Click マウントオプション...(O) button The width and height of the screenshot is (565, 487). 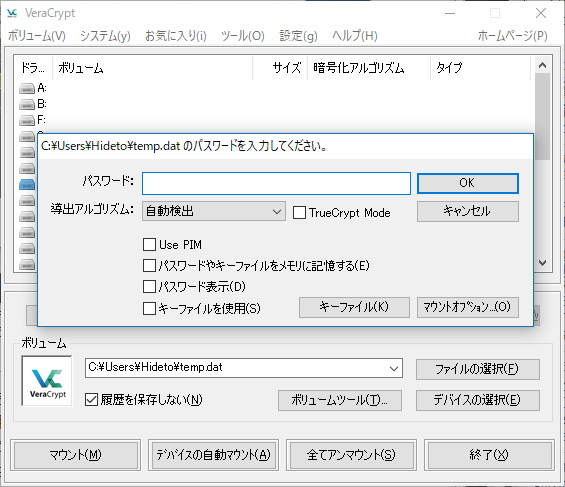468,307
